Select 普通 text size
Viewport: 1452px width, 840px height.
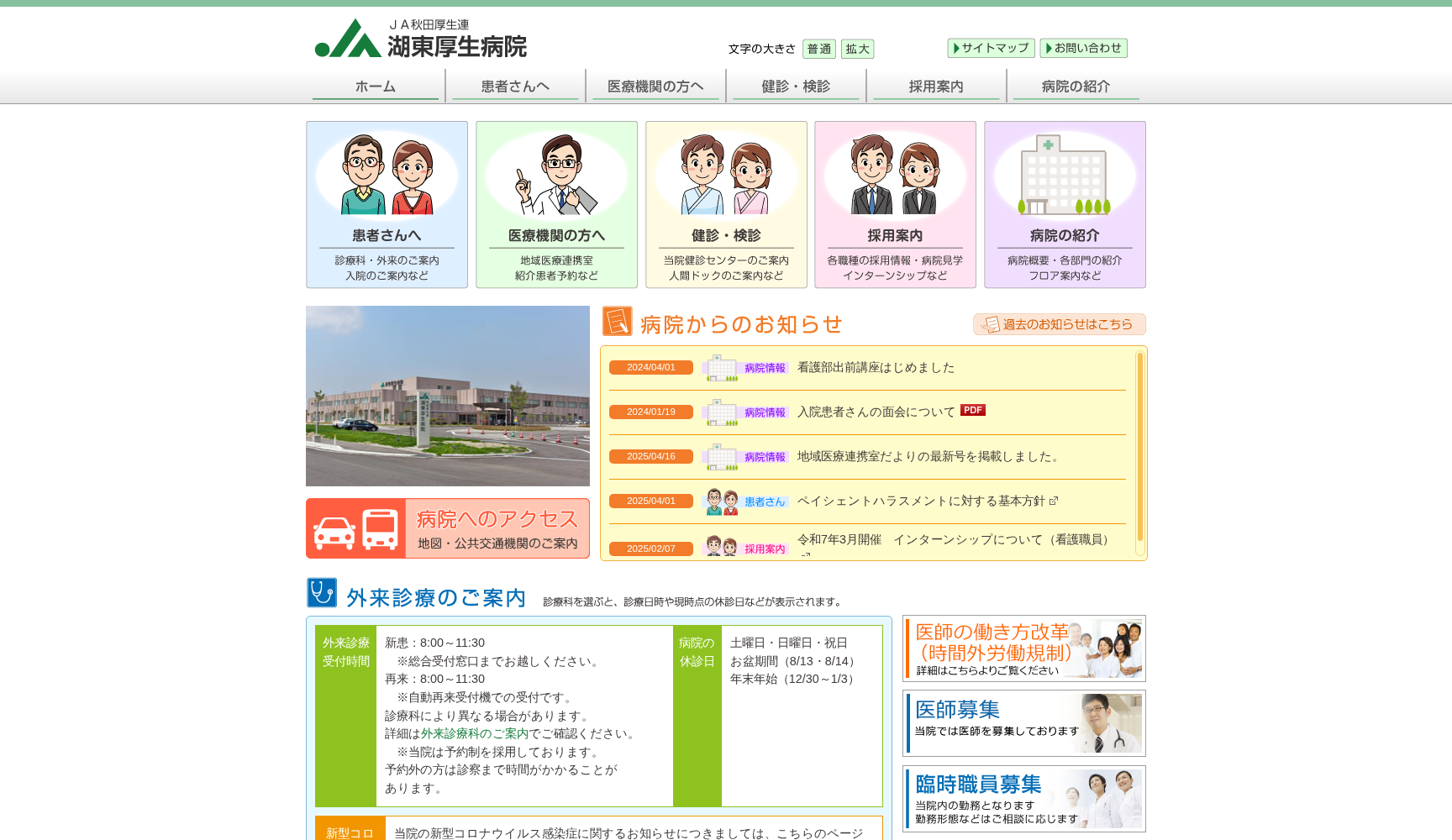818,49
